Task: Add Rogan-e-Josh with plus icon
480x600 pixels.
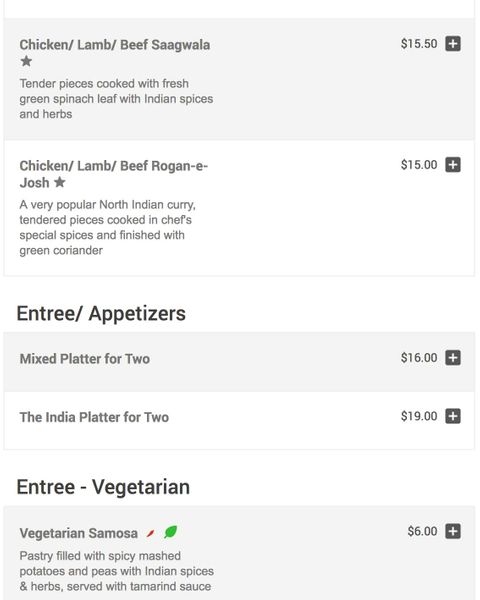Action: tap(452, 165)
